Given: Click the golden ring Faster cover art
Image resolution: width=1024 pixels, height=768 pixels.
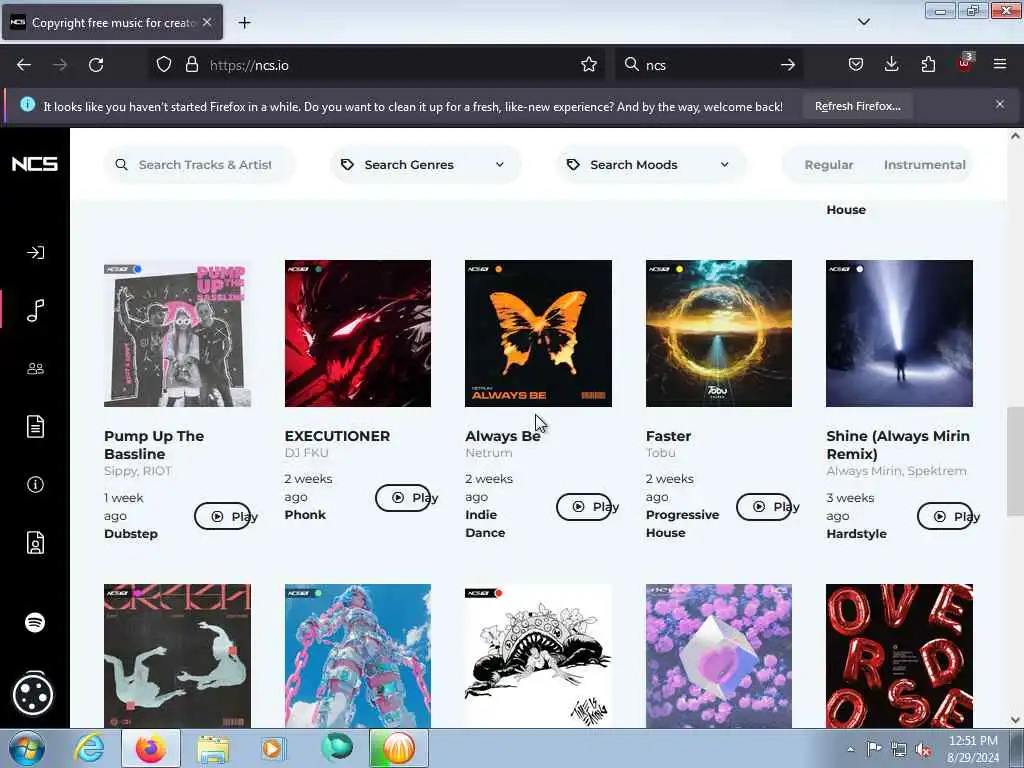Looking at the screenshot, I should [719, 333].
